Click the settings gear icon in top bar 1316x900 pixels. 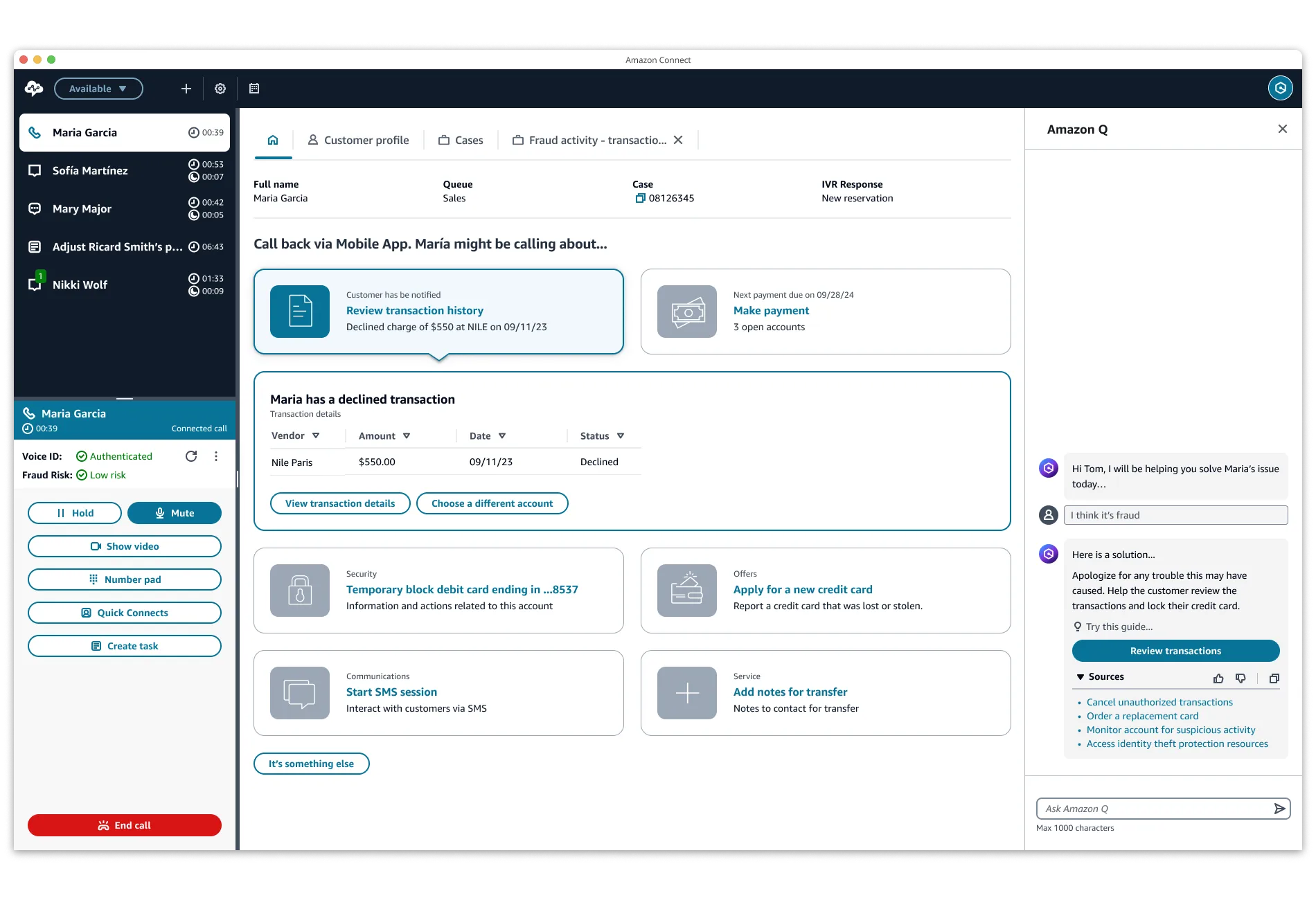point(220,89)
